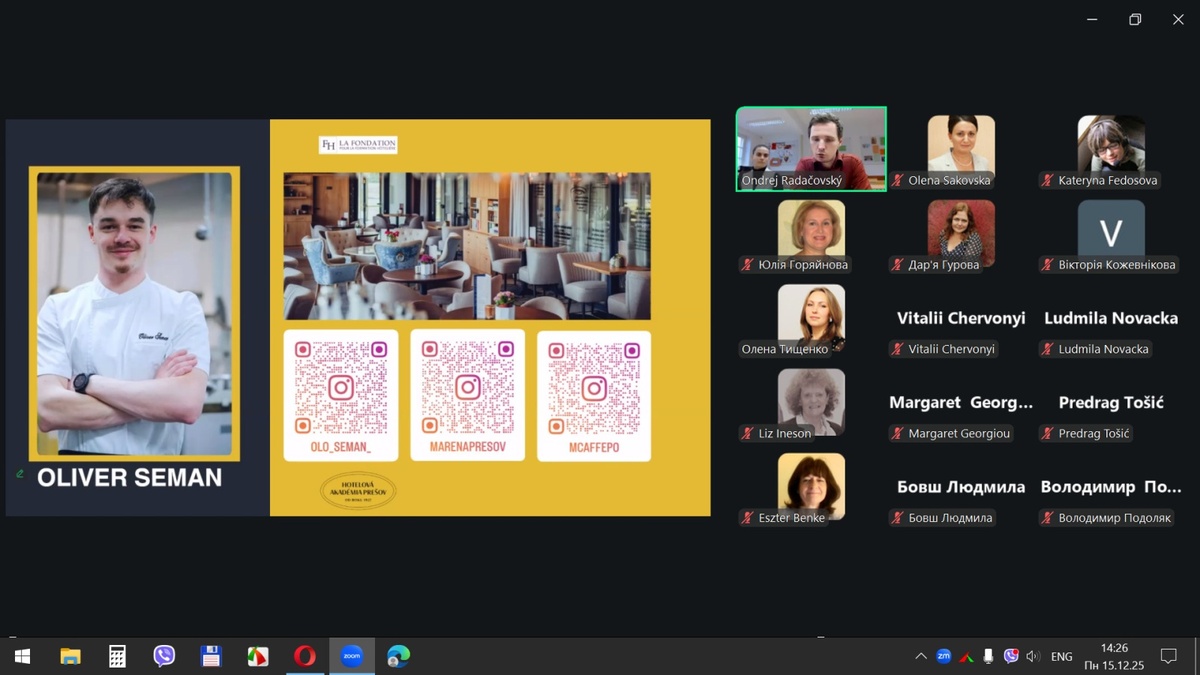Select Ondrej Radačovský's active speaker video
The width and height of the screenshot is (1200, 675).
(x=811, y=147)
